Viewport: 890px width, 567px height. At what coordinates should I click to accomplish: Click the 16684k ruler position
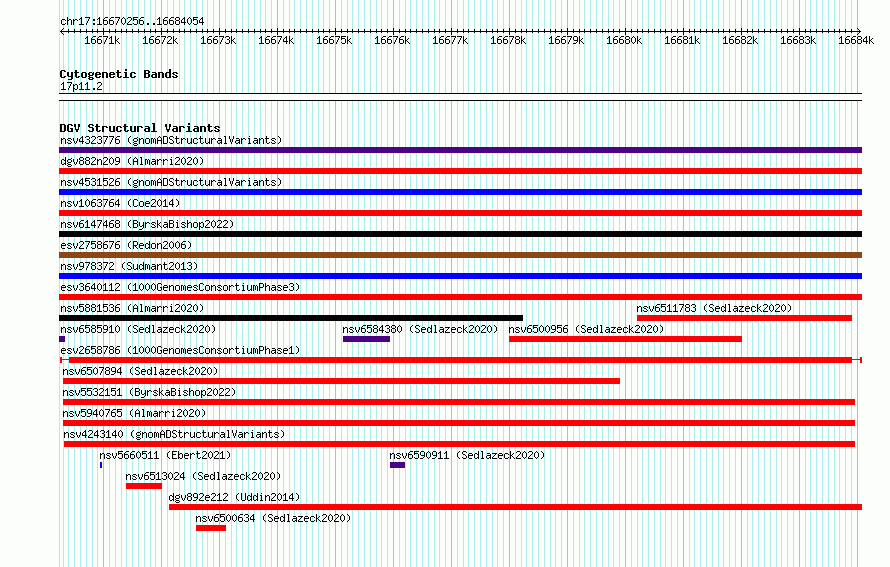[x=856, y=40]
